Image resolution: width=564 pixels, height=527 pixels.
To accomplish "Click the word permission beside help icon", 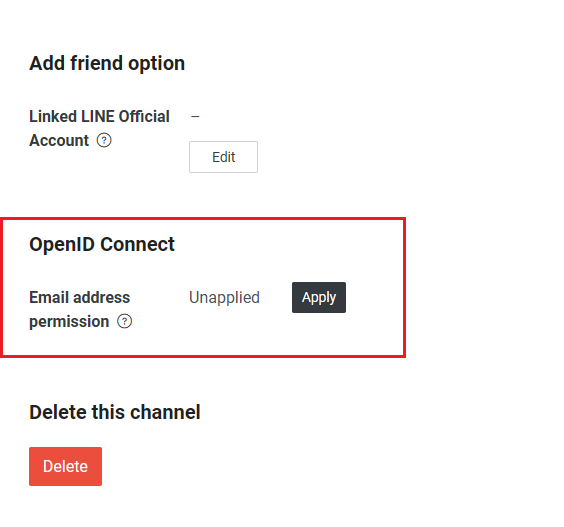I will click(x=69, y=322).
